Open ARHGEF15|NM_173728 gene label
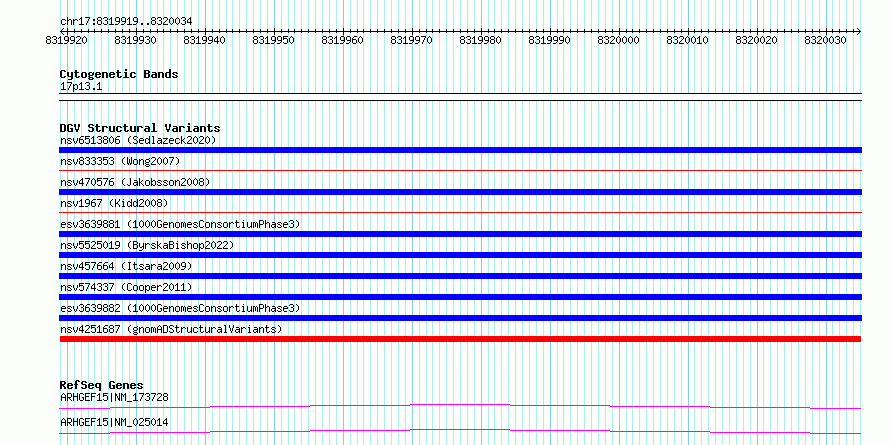Image resolution: width=890 pixels, height=445 pixels. (114, 397)
